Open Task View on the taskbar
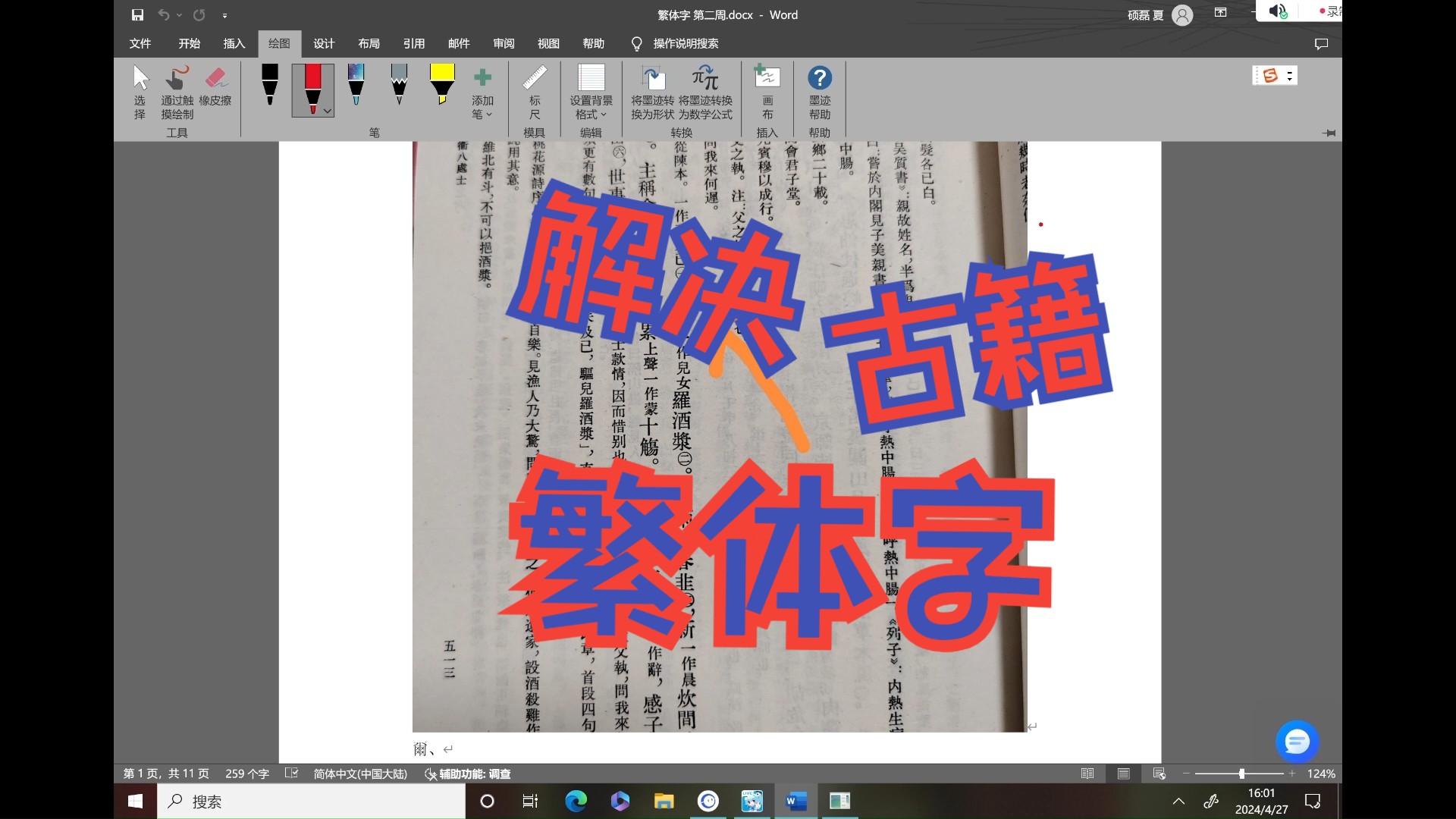The image size is (1456, 819). pyautogui.click(x=530, y=801)
